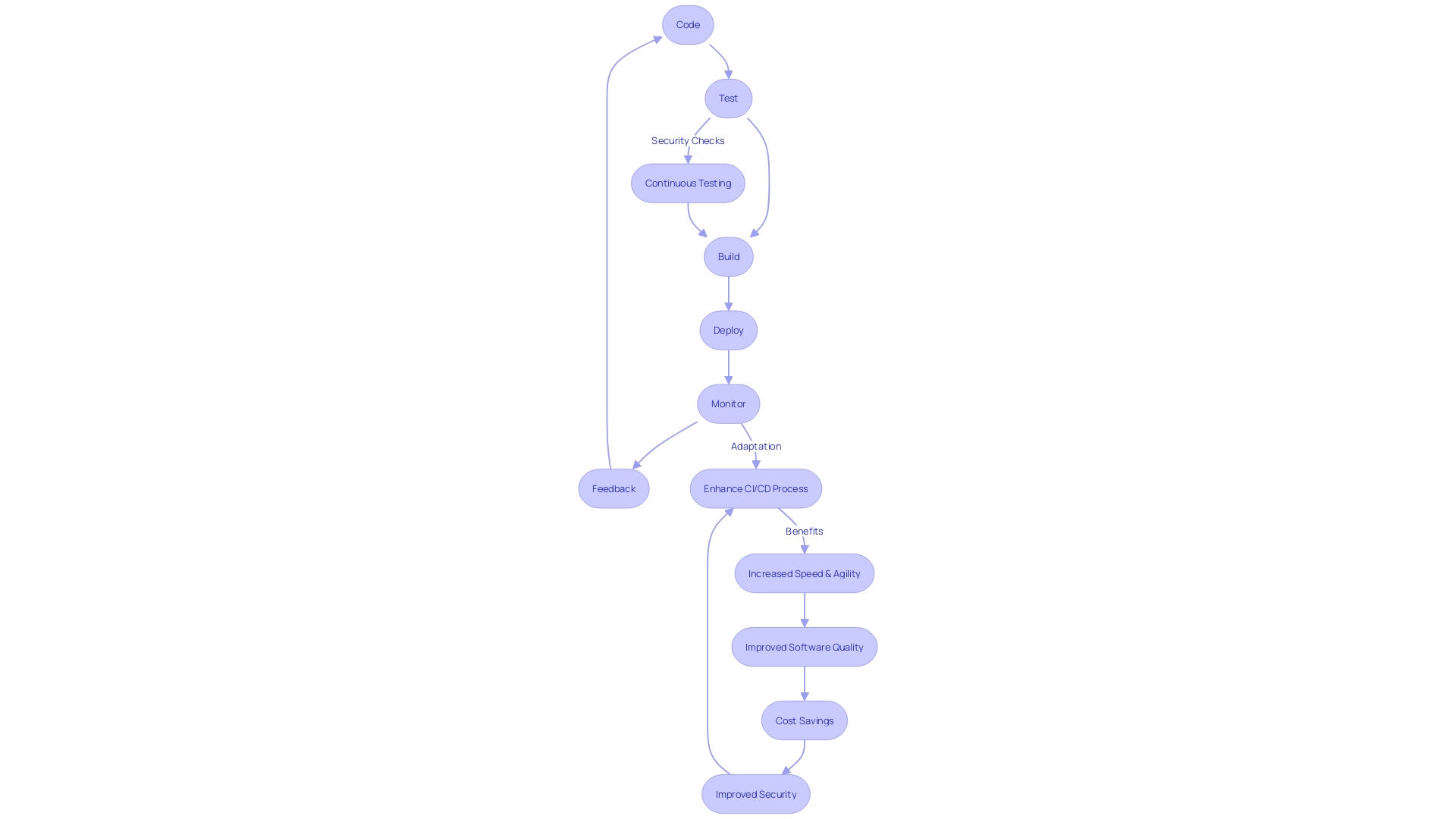Collapse the adaptation flow connection
Viewport: 1456px width, 819px height.
tap(755, 446)
